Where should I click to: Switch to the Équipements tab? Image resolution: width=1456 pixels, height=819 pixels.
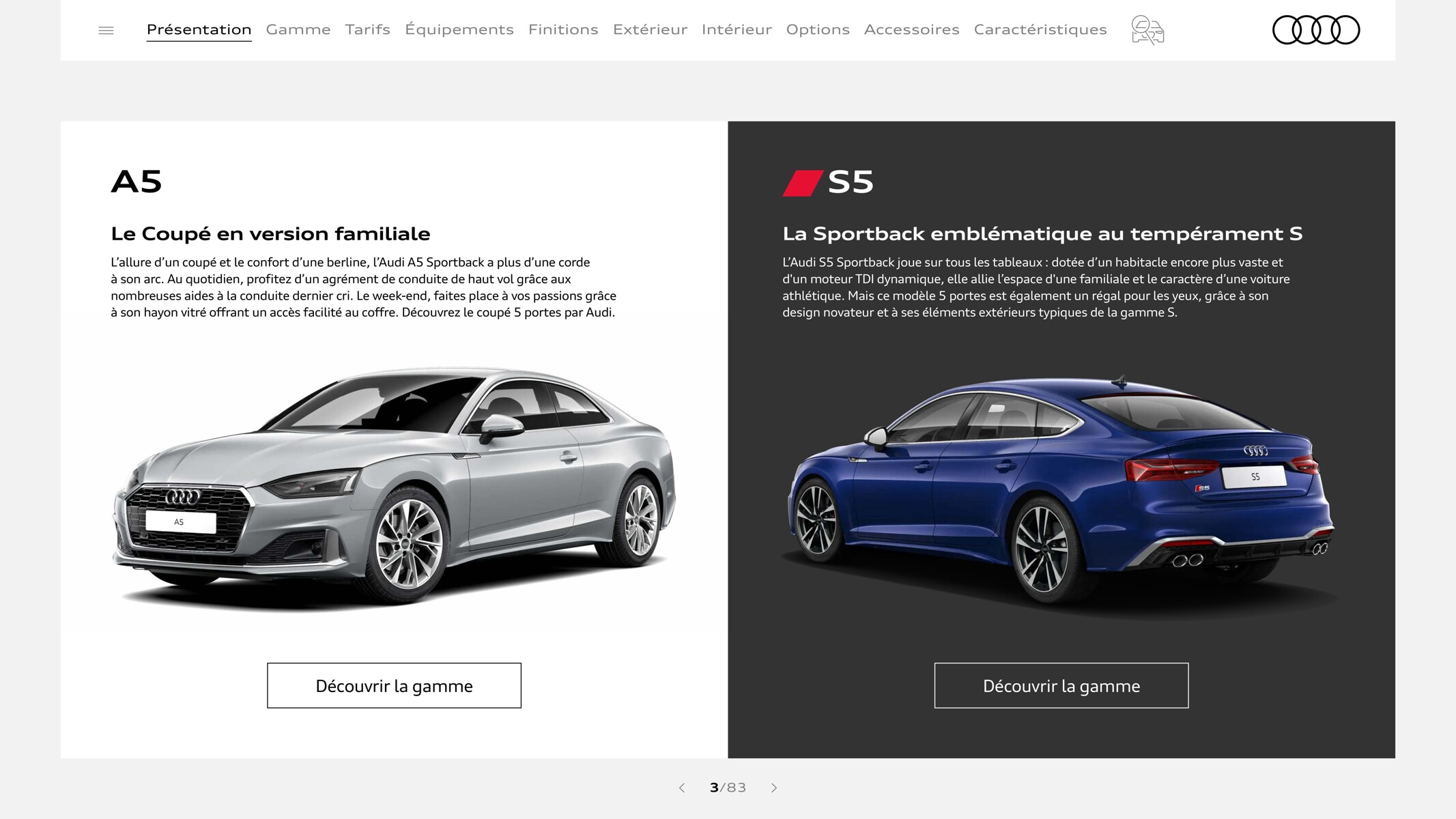tap(459, 29)
